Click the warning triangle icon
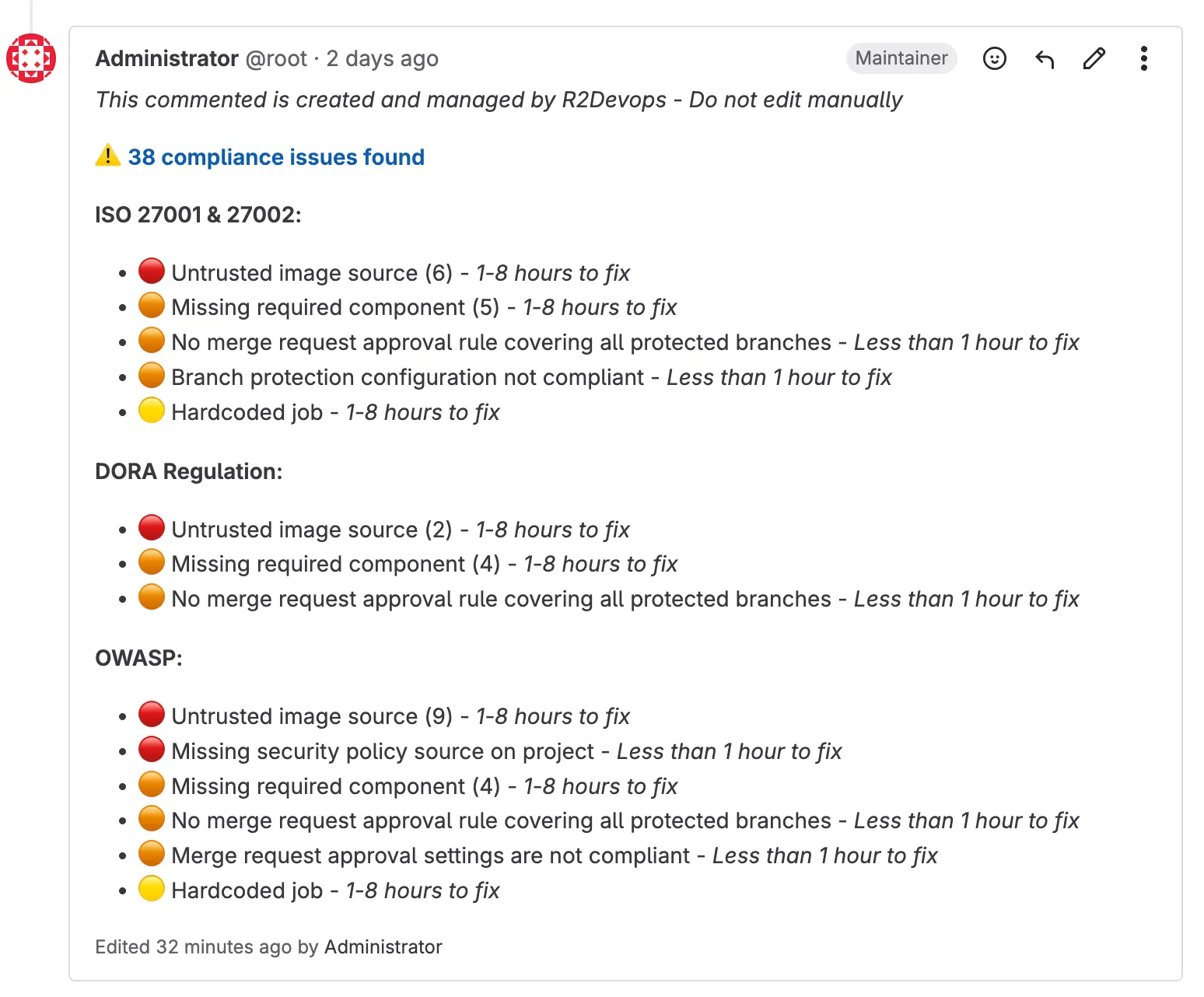Screen dimensions: 1204x997 107,156
